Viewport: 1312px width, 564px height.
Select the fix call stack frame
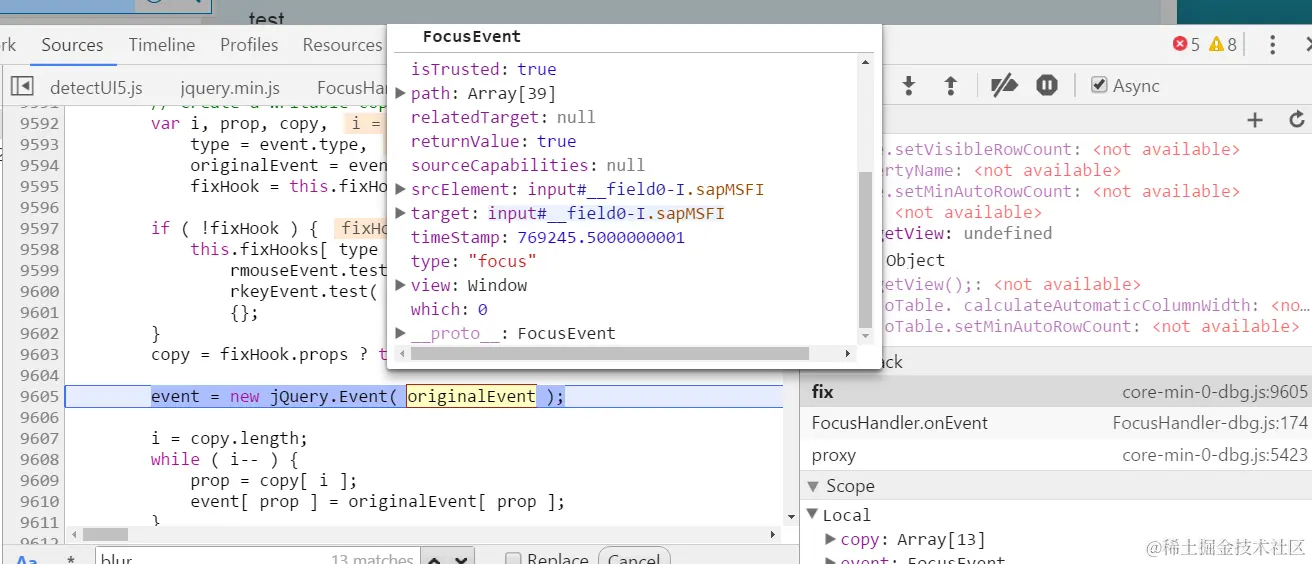[1056, 392]
